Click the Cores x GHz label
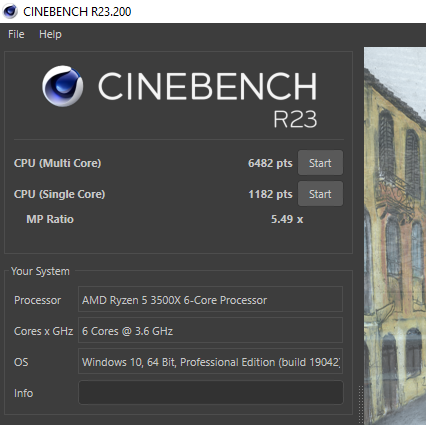 (43, 331)
